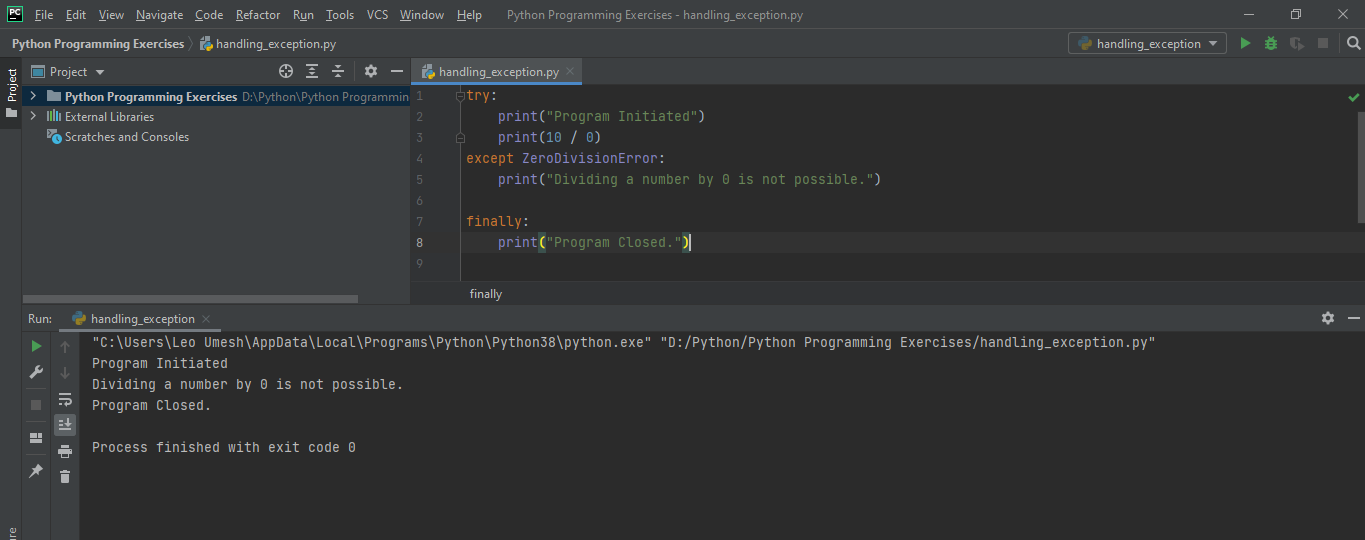1365x540 pixels.
Task: Click the Locate/Select Opened File icon
Action: tap(286, 71)
